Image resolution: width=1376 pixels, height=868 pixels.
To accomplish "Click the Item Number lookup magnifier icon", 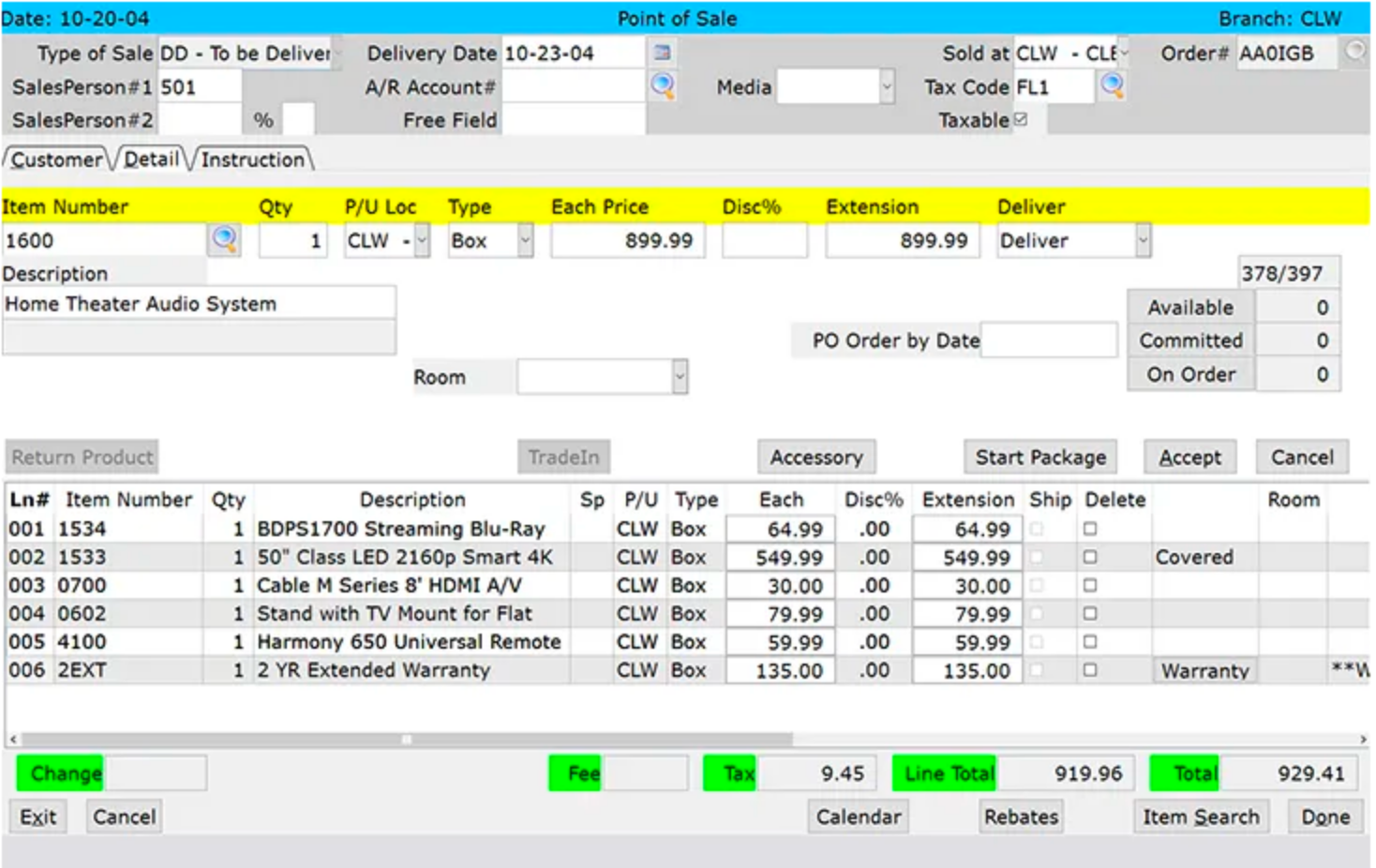I will 224,240.
